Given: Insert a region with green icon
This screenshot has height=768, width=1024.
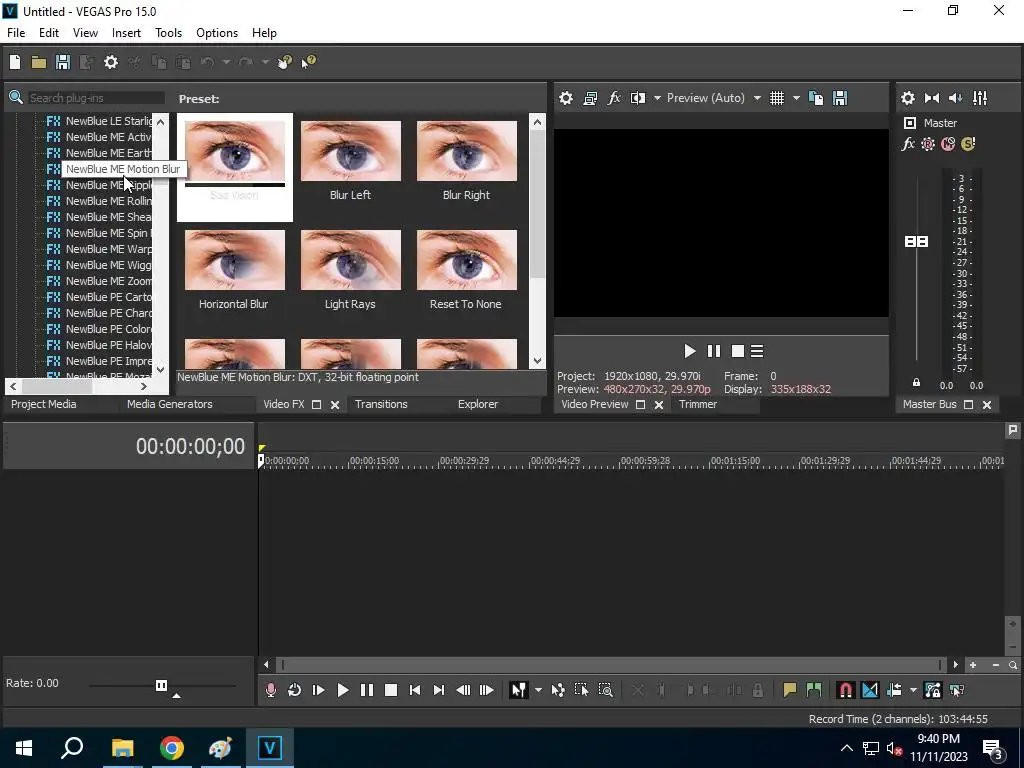Looking at the screenshot, I should pyautogui.click(x=814, y=690).
